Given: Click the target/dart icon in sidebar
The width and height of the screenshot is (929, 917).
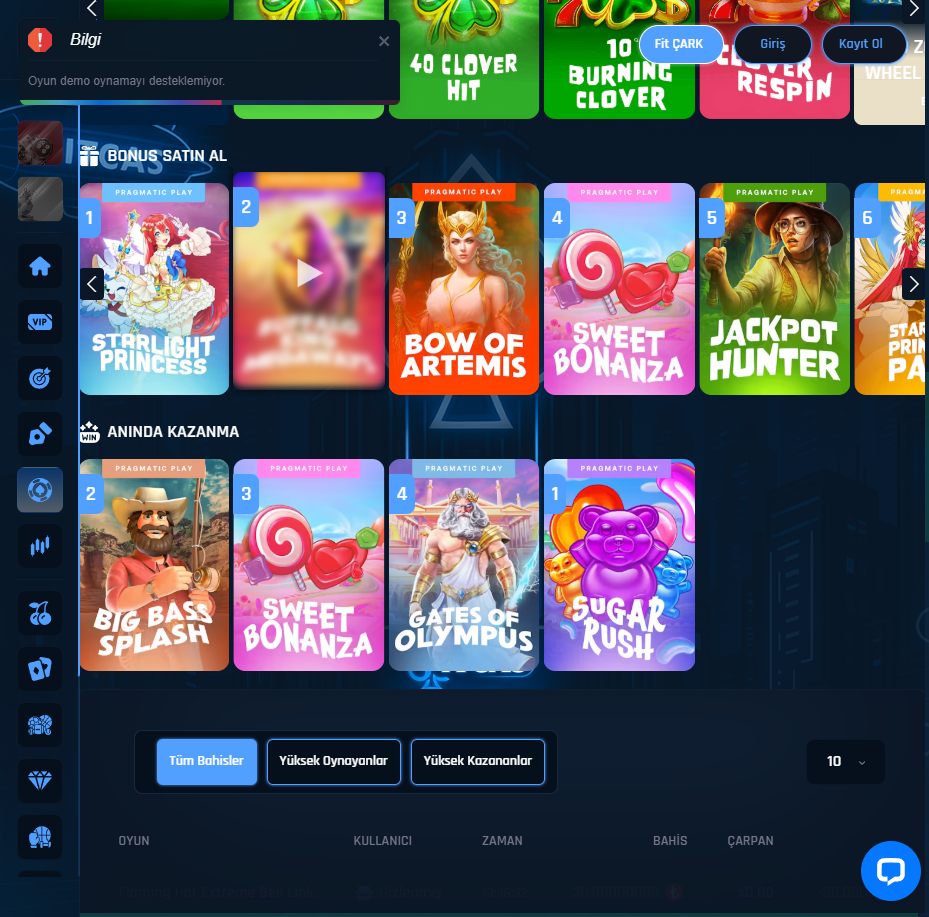Looking at the screenshot, I should click(40, 379).
